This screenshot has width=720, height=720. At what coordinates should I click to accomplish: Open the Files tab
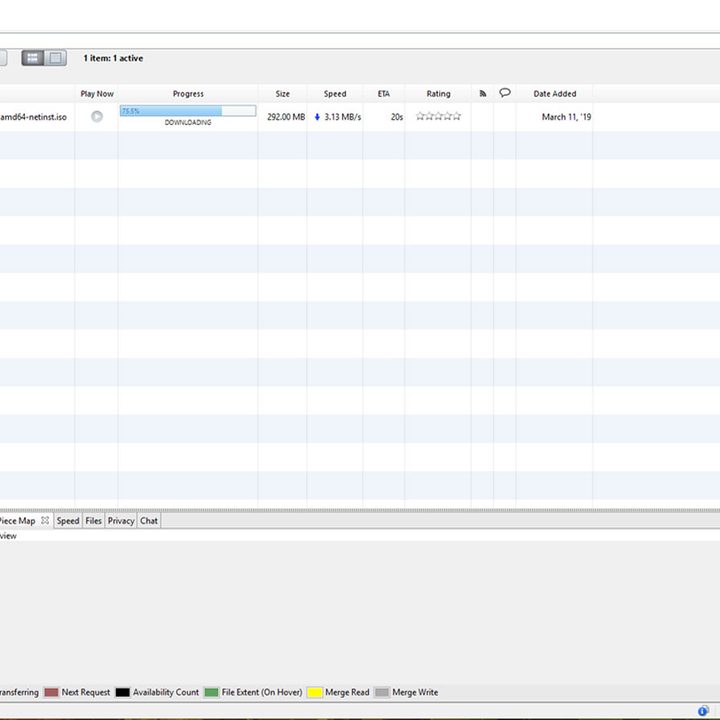tap(93, 521)
